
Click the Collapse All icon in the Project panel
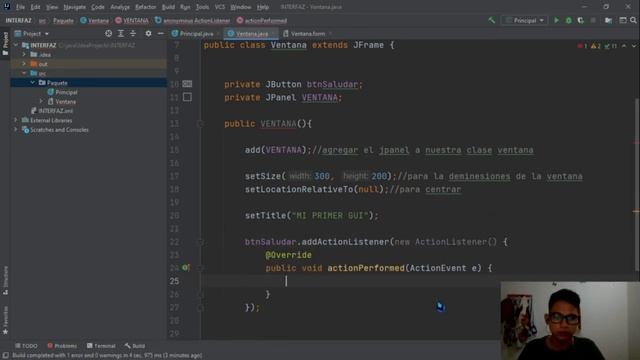(x=133, y=33)
